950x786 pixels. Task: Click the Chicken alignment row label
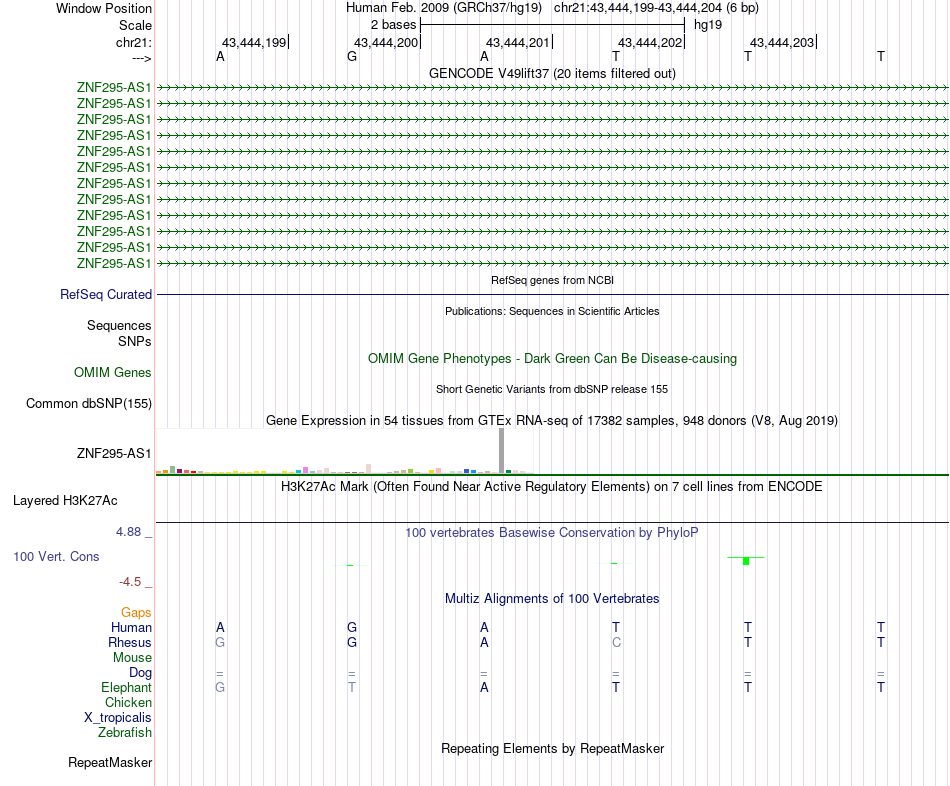128,702
